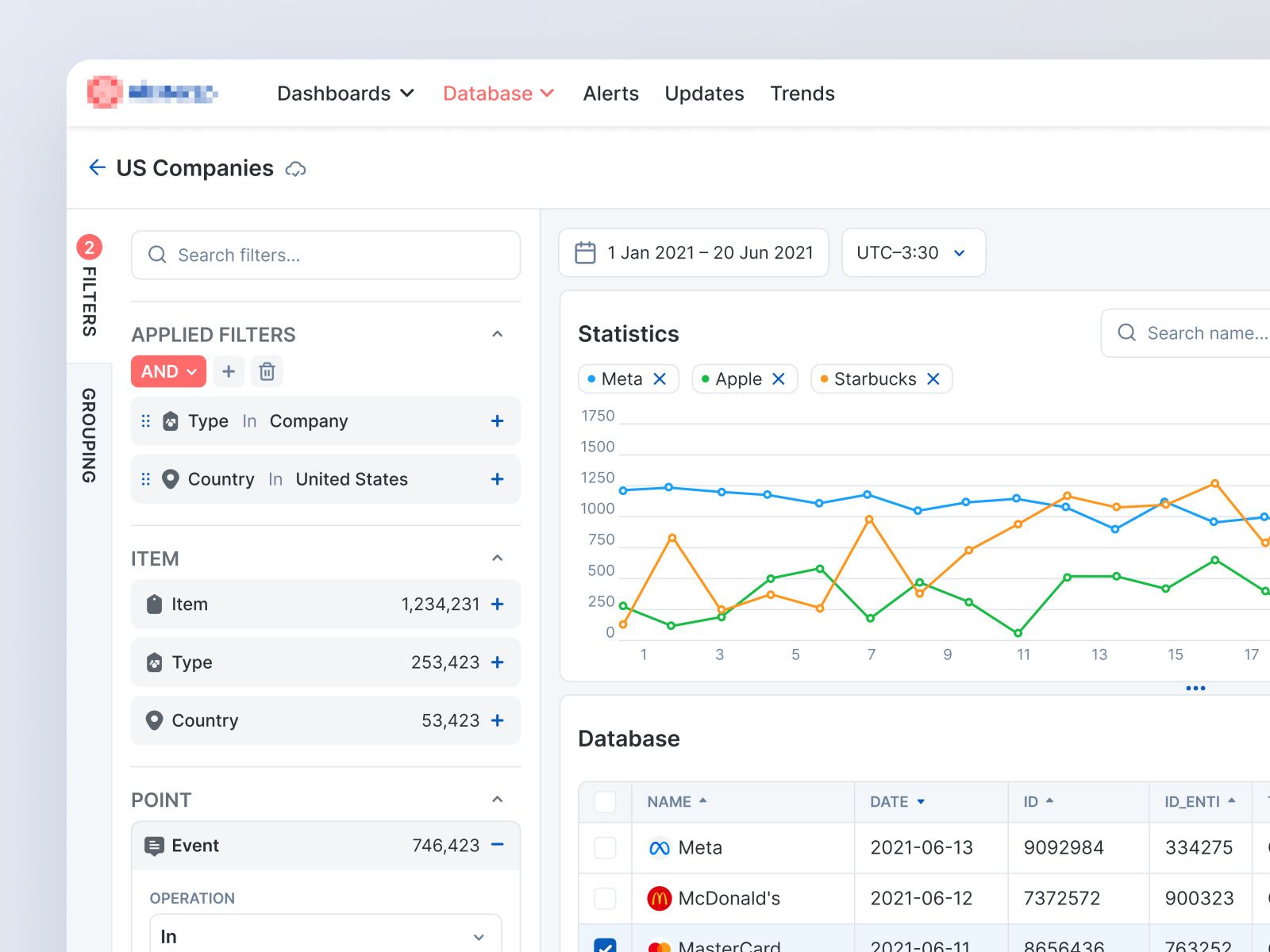Collapse the Event filter with minus
The height and width of the screenshot is (952, 1270).
point(498,845)
